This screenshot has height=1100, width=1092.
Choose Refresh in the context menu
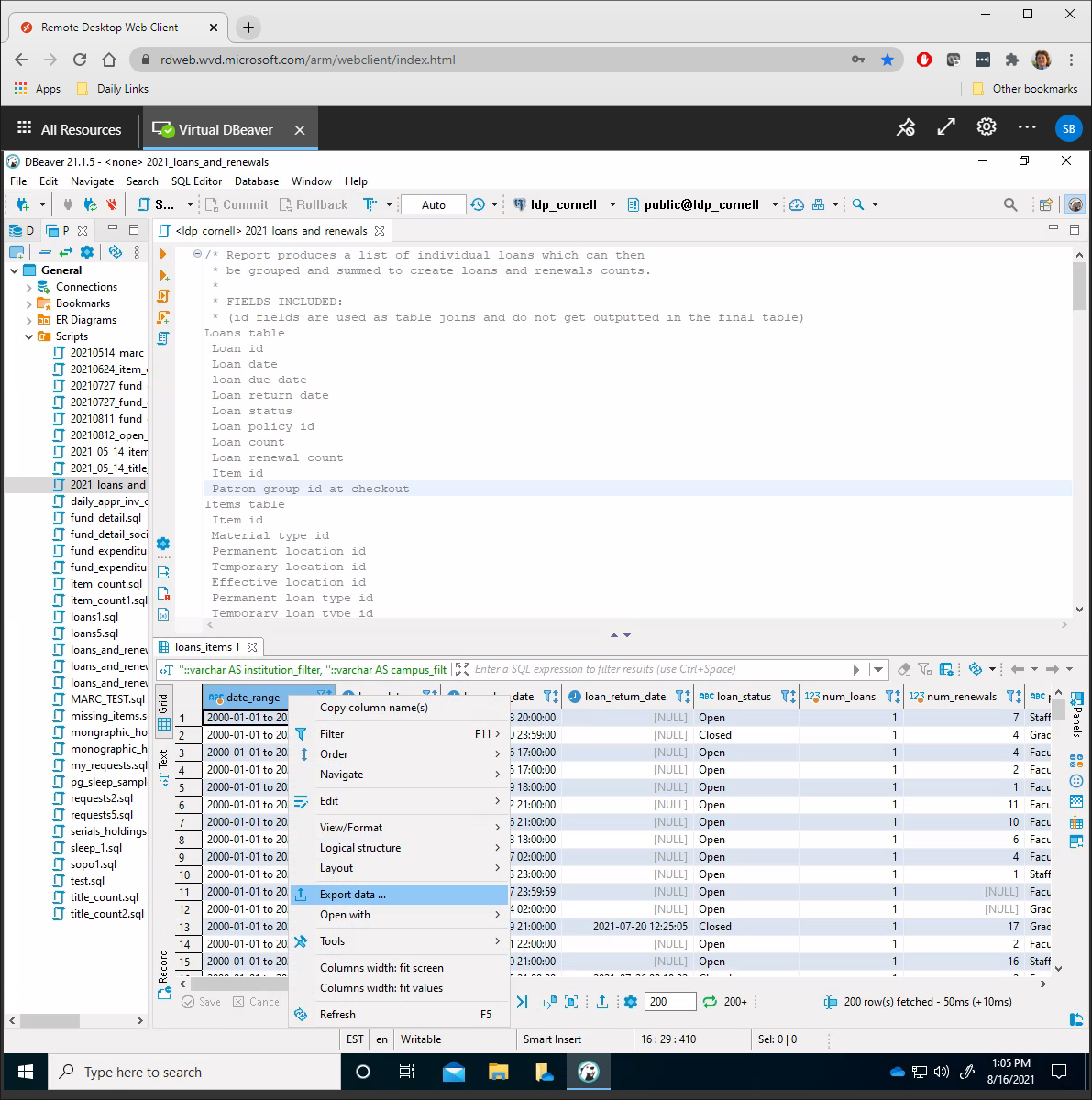[399, 1015]
